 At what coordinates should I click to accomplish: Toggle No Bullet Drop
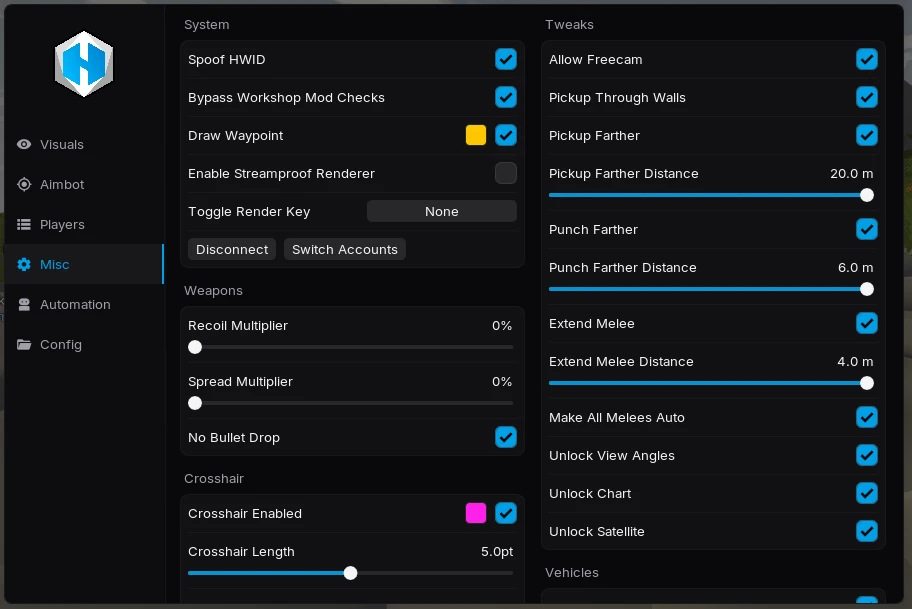506,437
